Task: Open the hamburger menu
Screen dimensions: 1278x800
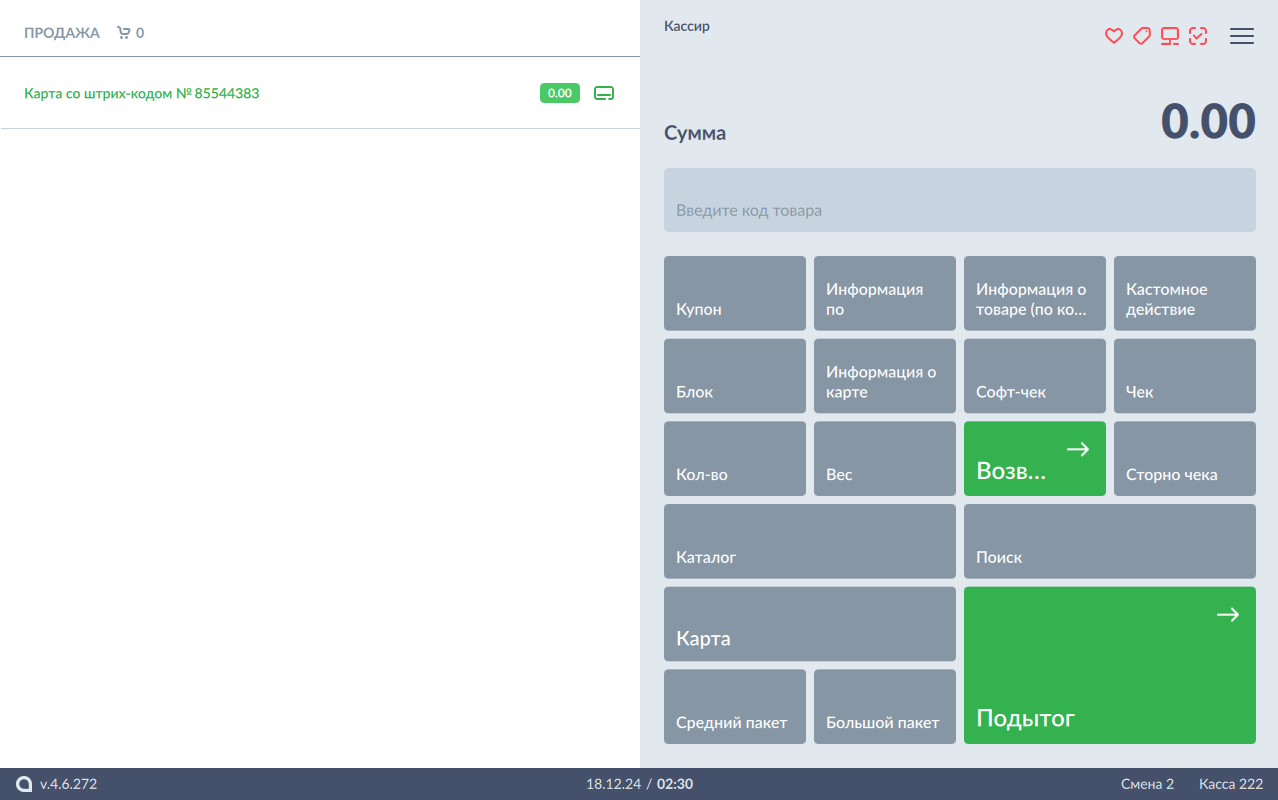Action: click(x=1241, y=36)
